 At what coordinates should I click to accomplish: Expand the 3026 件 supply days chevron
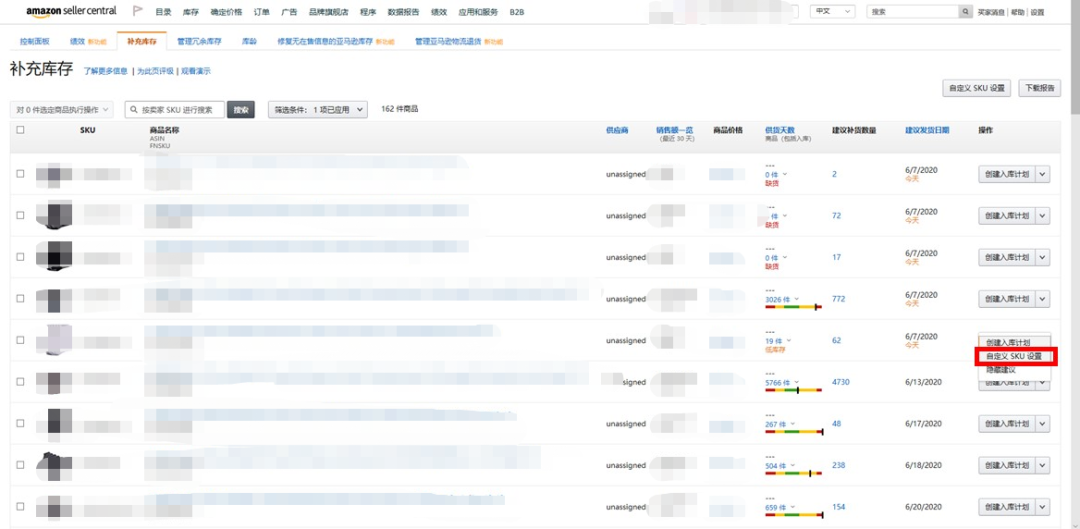[x=796, y=299]
